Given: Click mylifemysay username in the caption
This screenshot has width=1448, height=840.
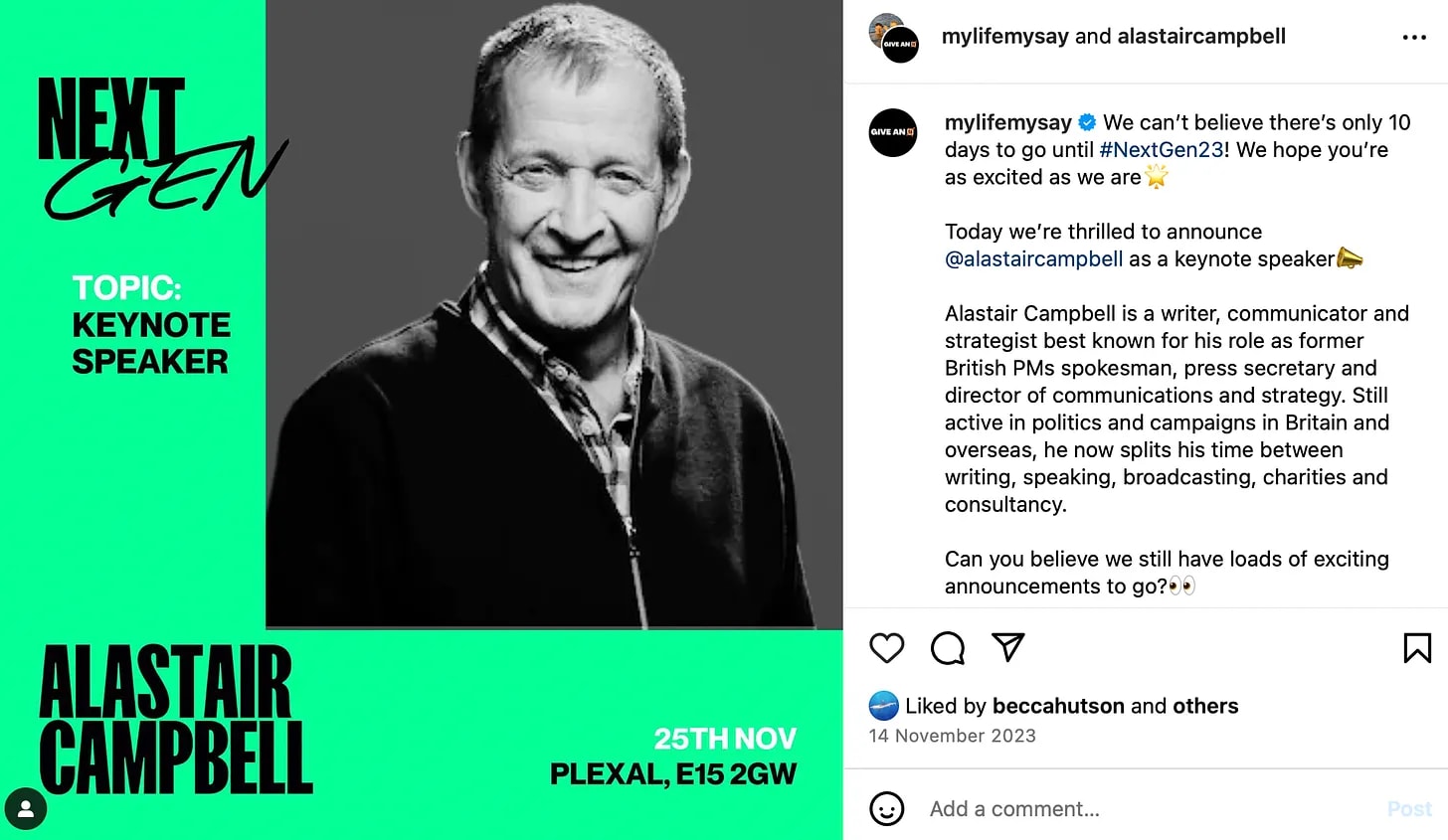Looking at the screenshot, I should (1007, 123).
